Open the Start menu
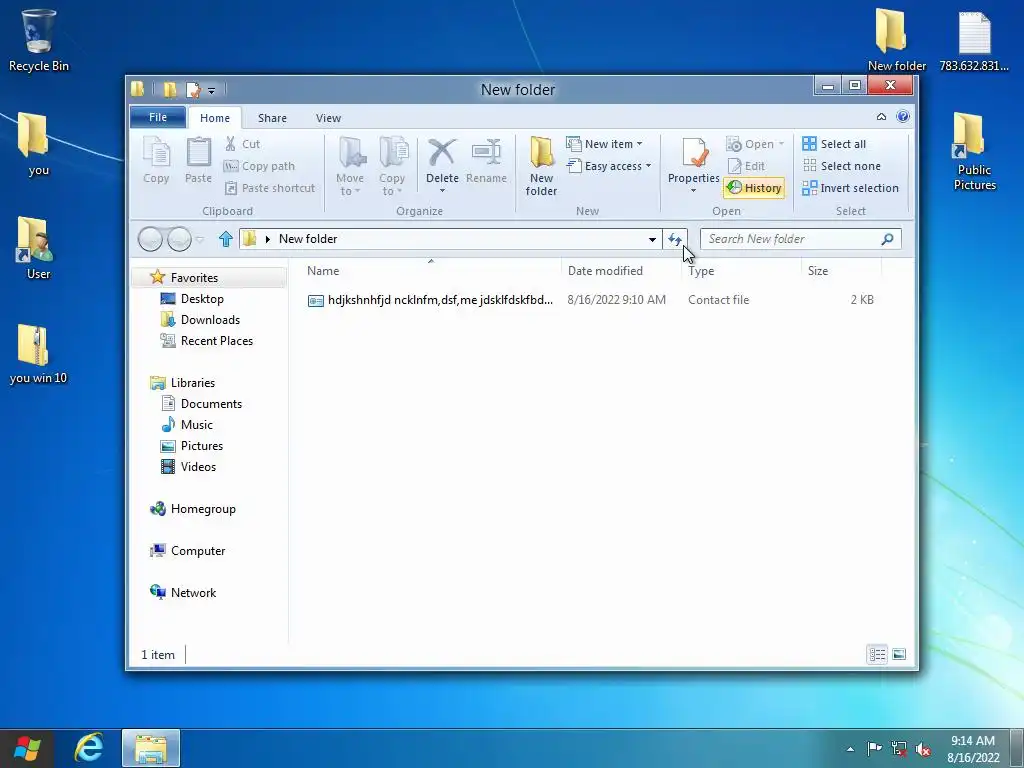 (27, 748)
